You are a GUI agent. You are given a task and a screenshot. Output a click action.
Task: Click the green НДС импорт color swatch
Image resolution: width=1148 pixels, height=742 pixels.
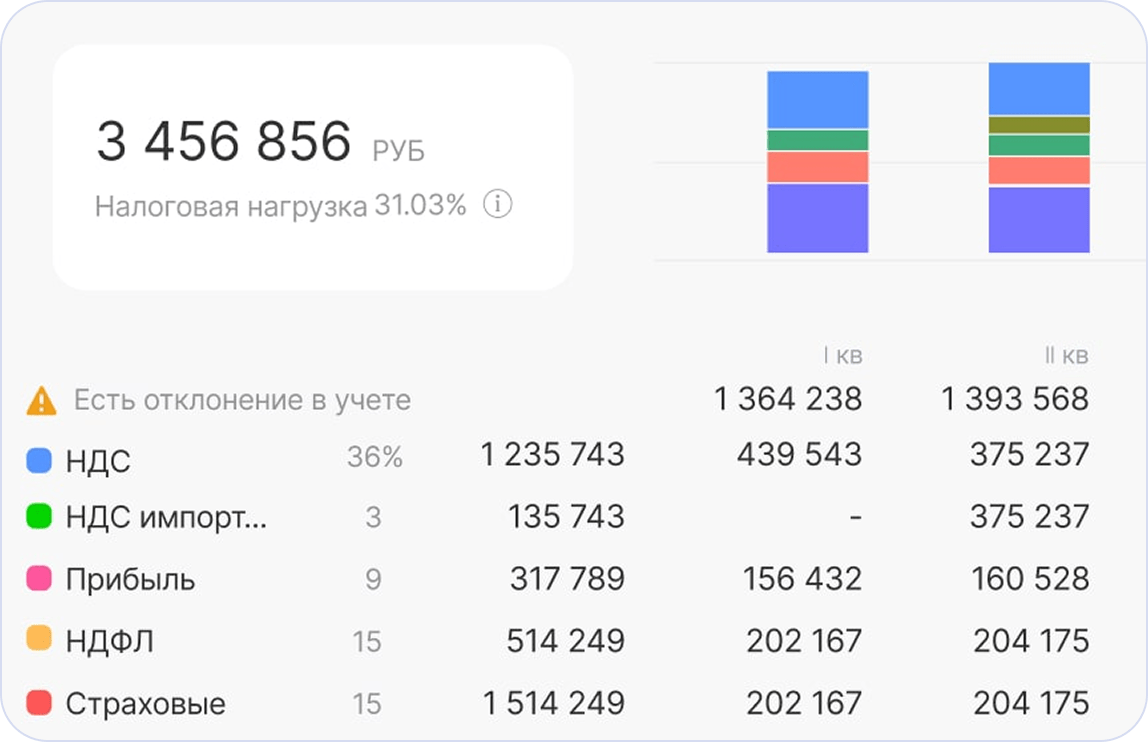tap(39, 516)
